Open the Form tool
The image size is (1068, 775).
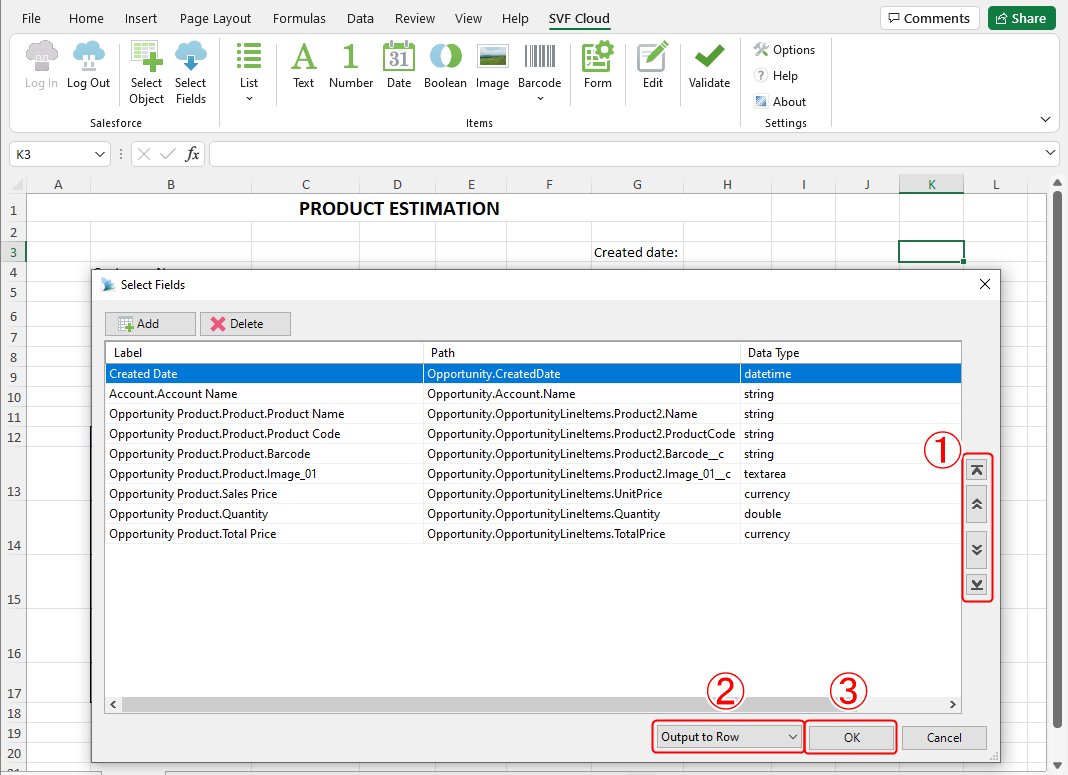point(597,65)
